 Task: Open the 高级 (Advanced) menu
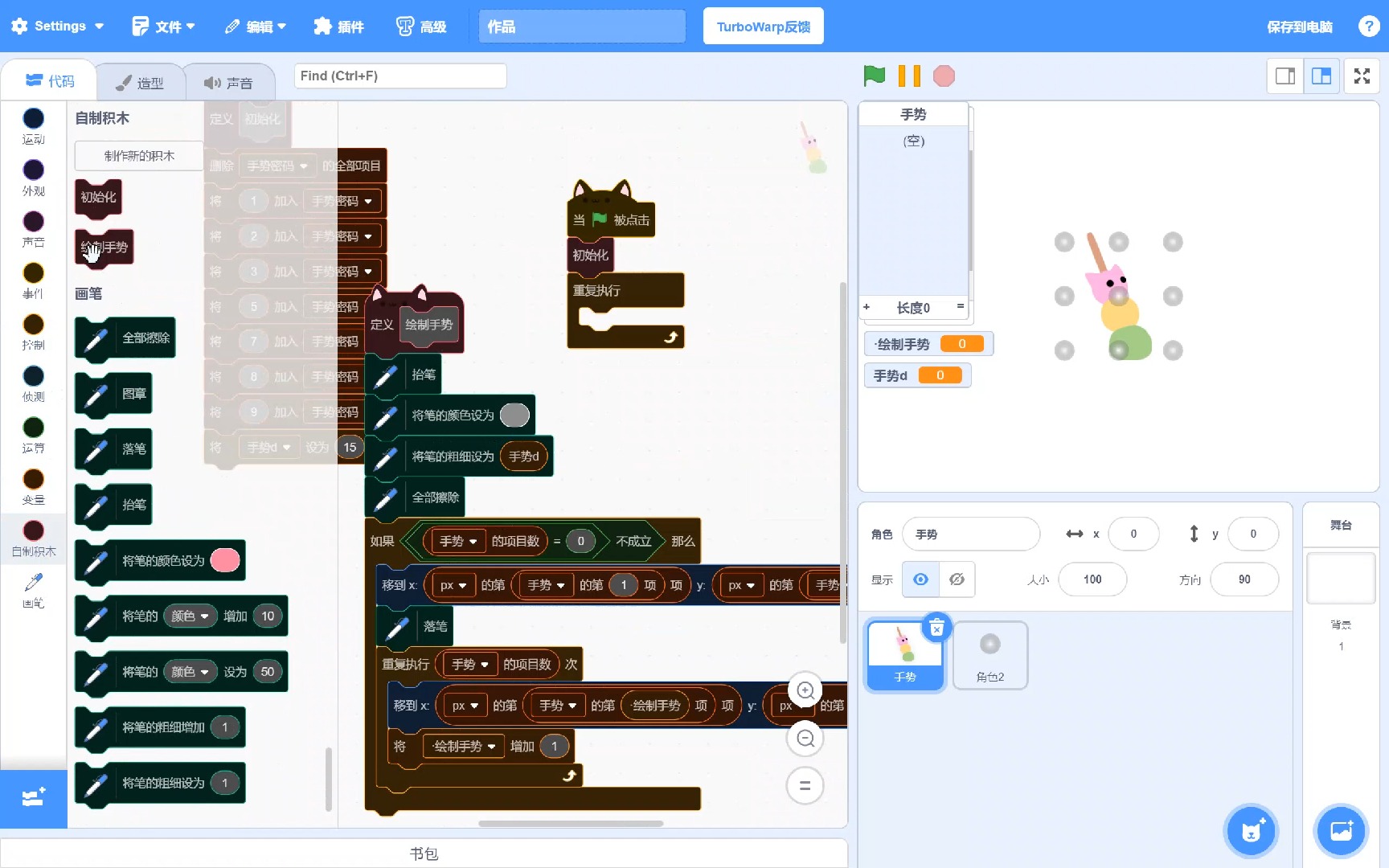(421, 27)
